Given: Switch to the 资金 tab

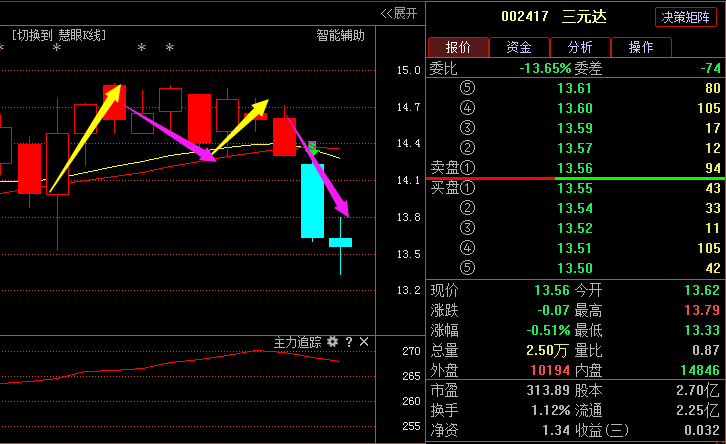Looking at the screenshot, I should 519,47.
